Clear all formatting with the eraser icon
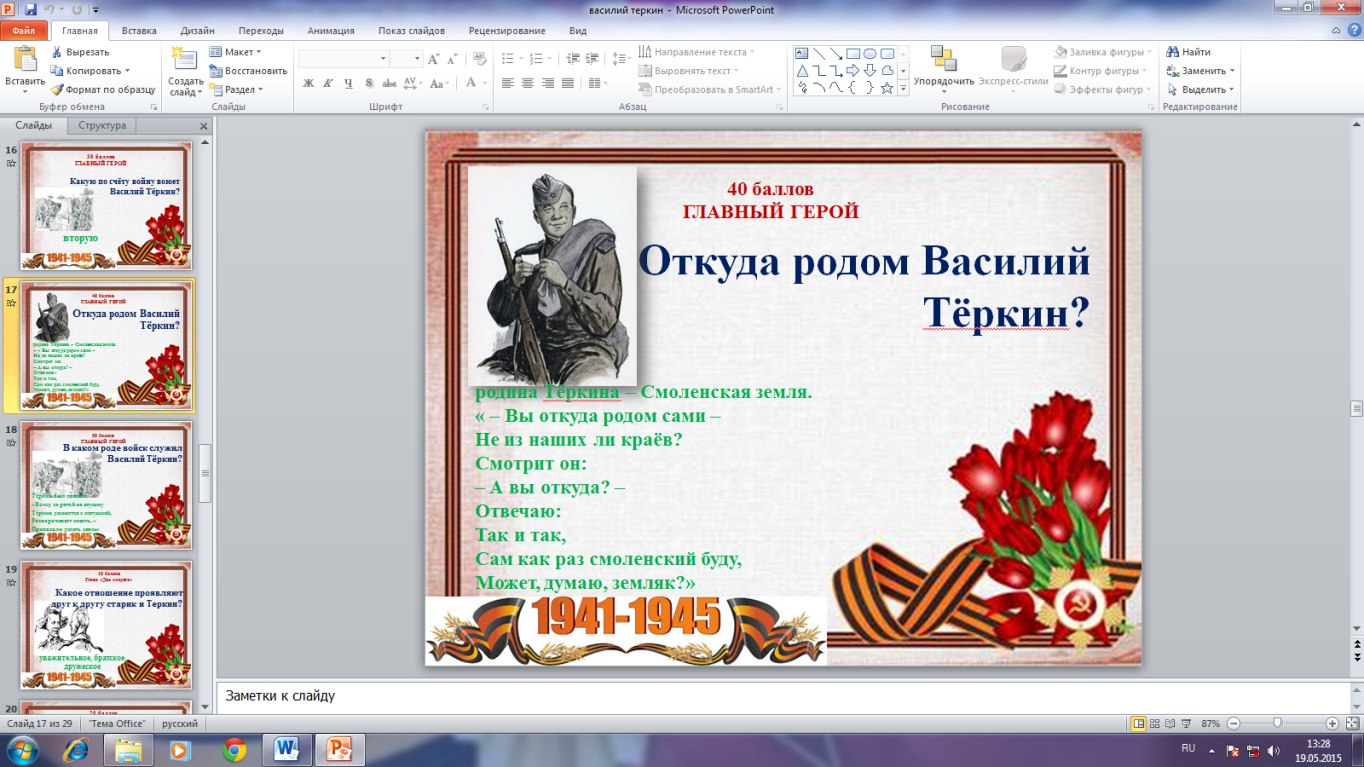 coord(478,59)
